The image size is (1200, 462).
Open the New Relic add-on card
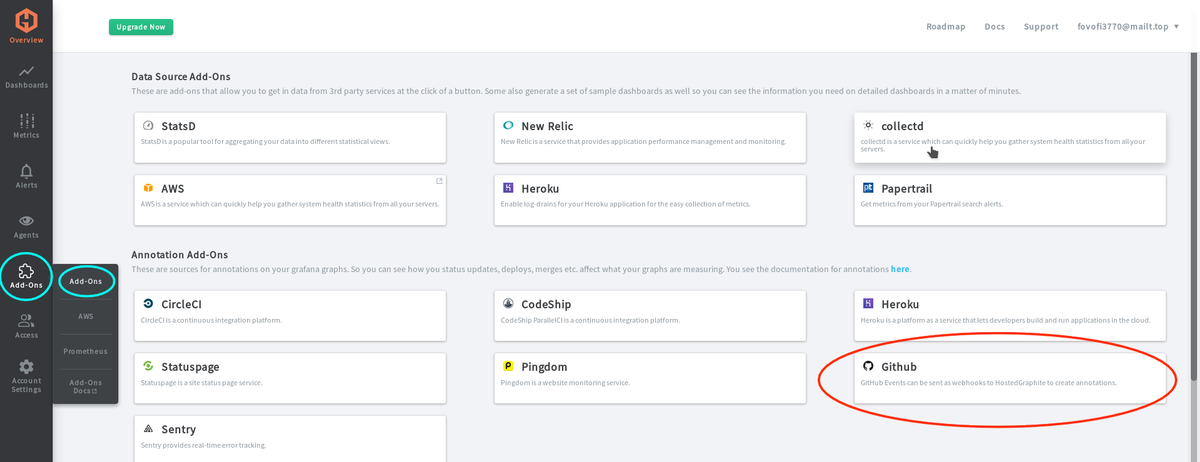[650, 137]
